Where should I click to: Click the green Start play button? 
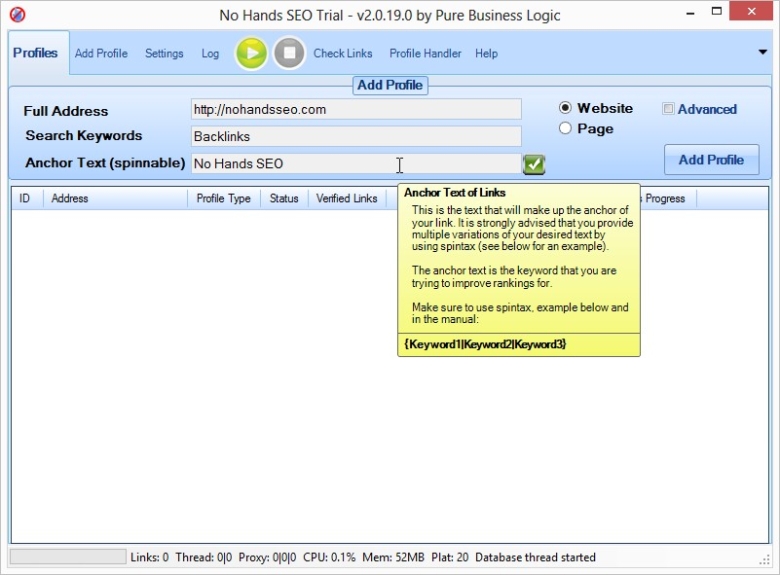pyautogui.click(x=251, y=53)
